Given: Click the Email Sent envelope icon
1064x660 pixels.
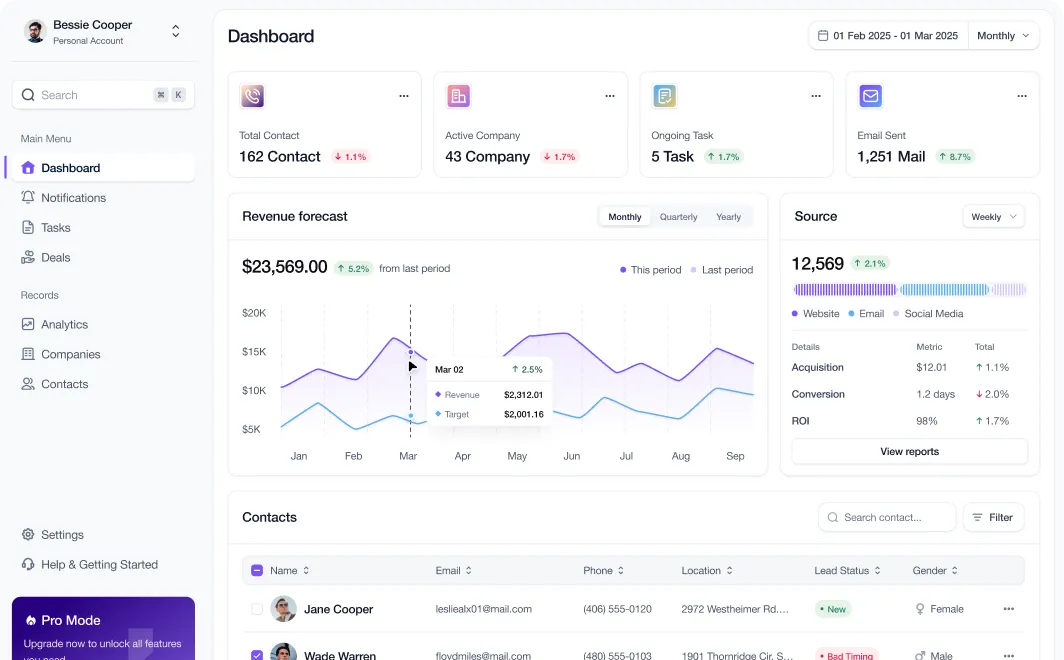Looking at the screenshot, I should 871,96.
